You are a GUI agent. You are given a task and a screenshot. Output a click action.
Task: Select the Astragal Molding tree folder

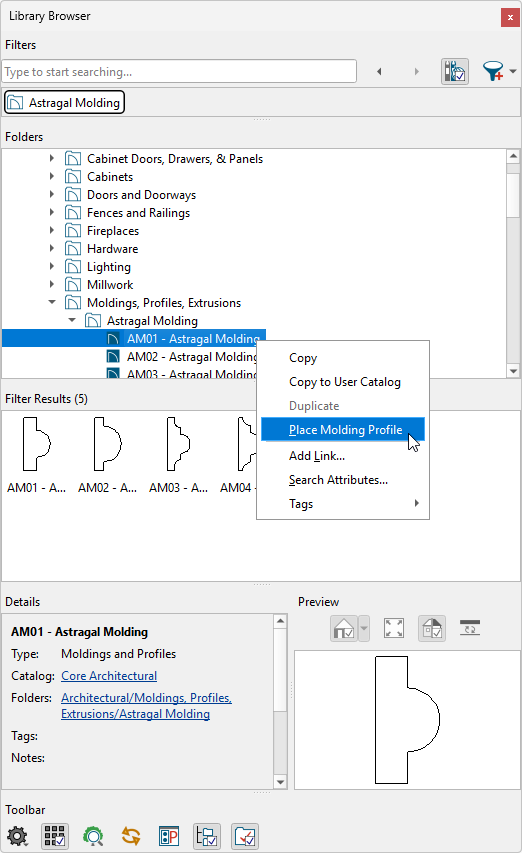[152, 320]
